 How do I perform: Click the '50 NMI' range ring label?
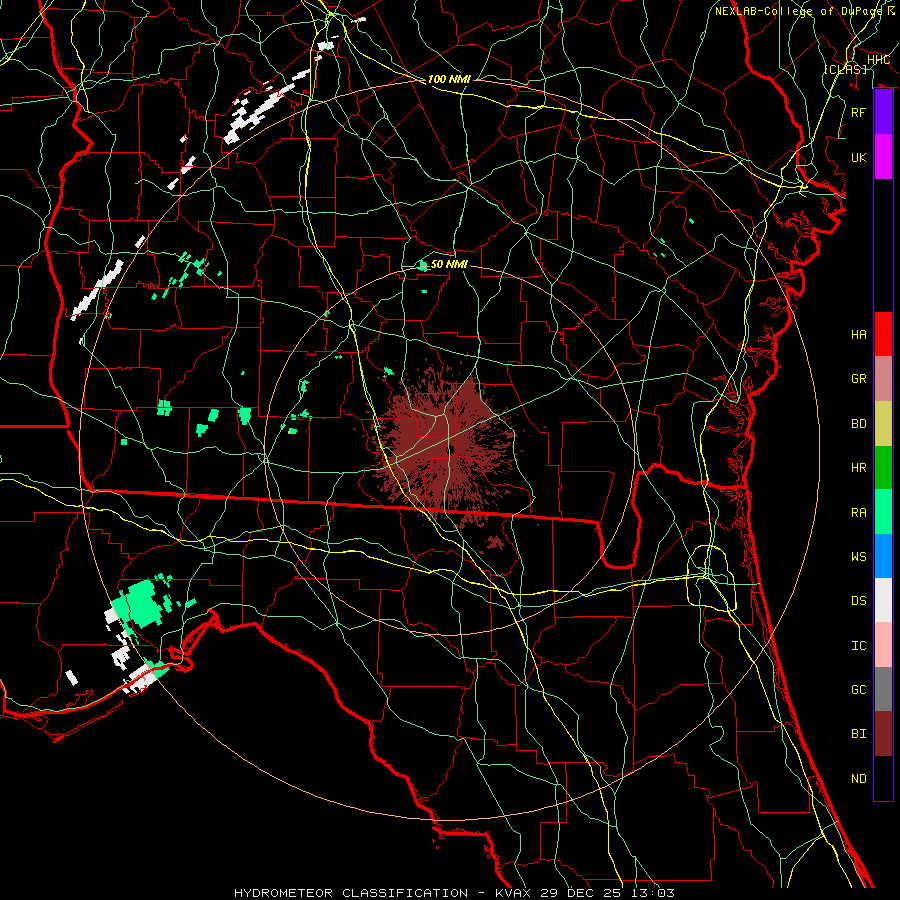coord(449,264)
